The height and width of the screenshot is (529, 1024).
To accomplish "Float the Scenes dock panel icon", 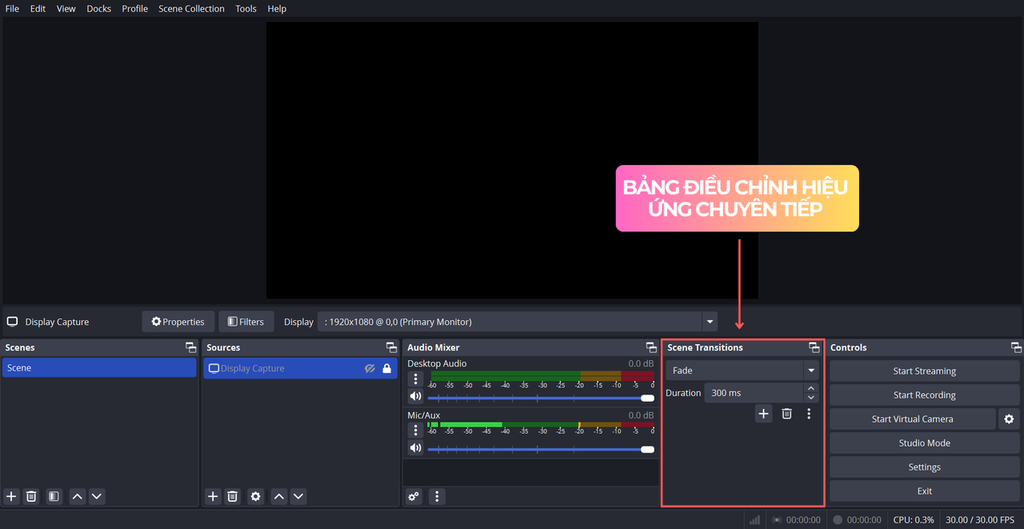I will 190,347.
